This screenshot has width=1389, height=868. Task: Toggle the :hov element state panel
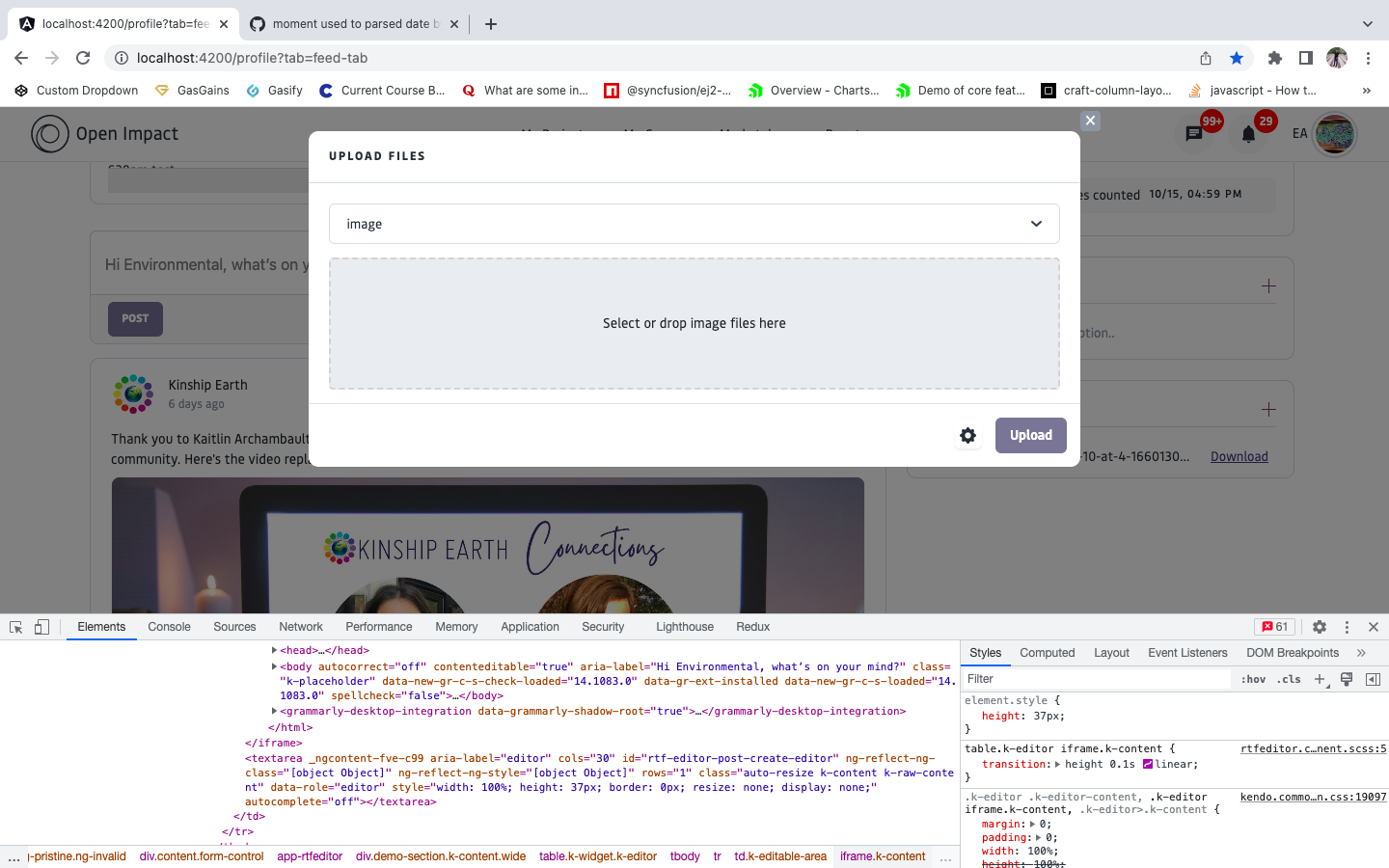(x=1253, y=679)
